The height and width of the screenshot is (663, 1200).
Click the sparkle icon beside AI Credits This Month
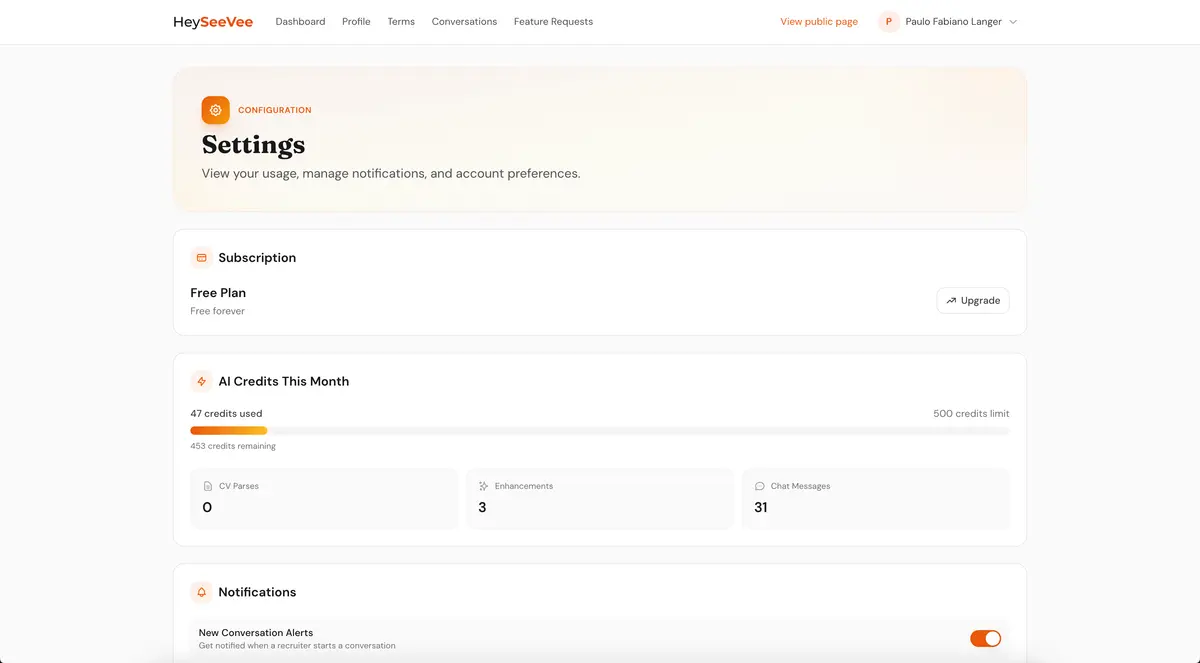[201, 381]
